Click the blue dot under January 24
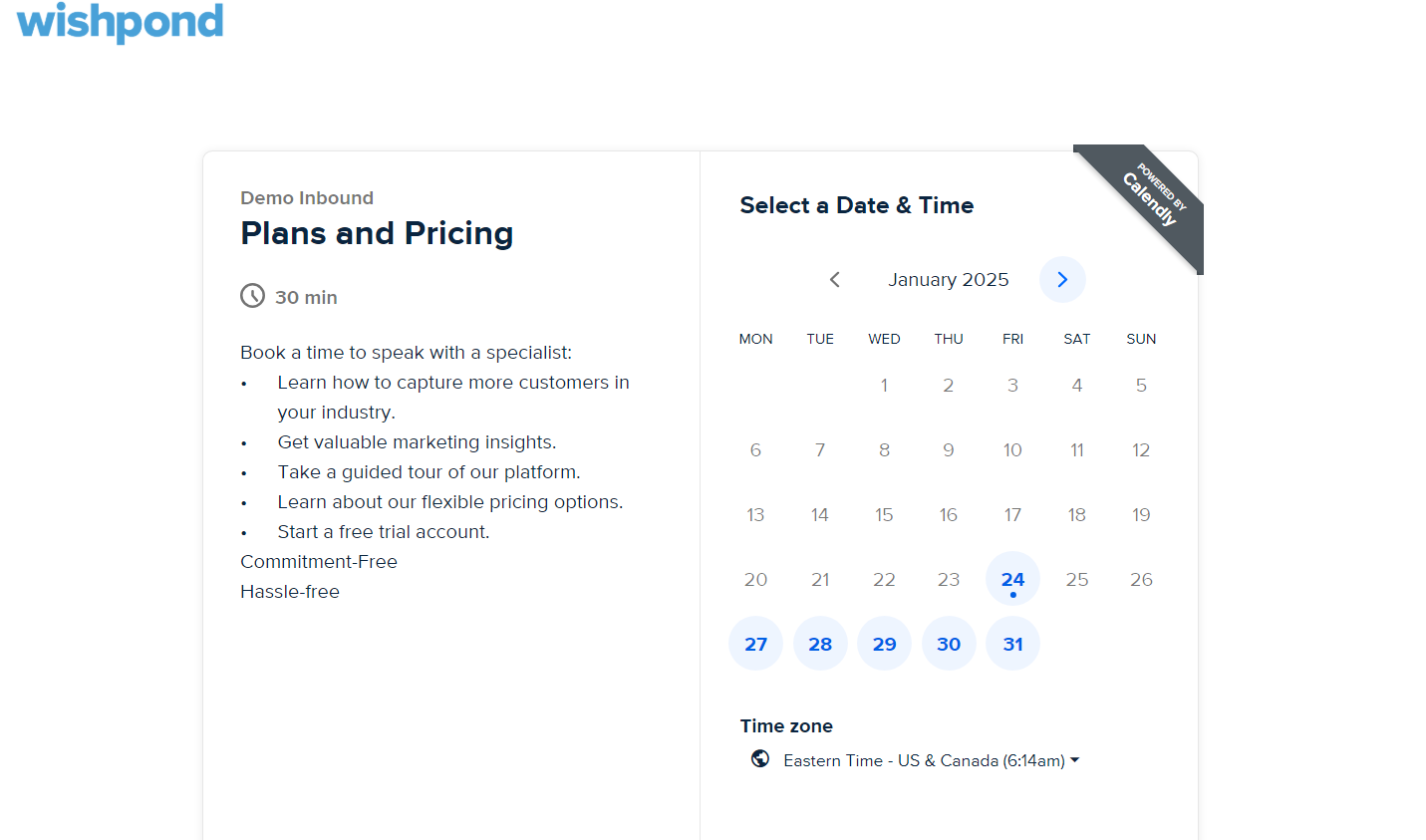This screenshot has width=1426, height=840. coord(1012,594)
